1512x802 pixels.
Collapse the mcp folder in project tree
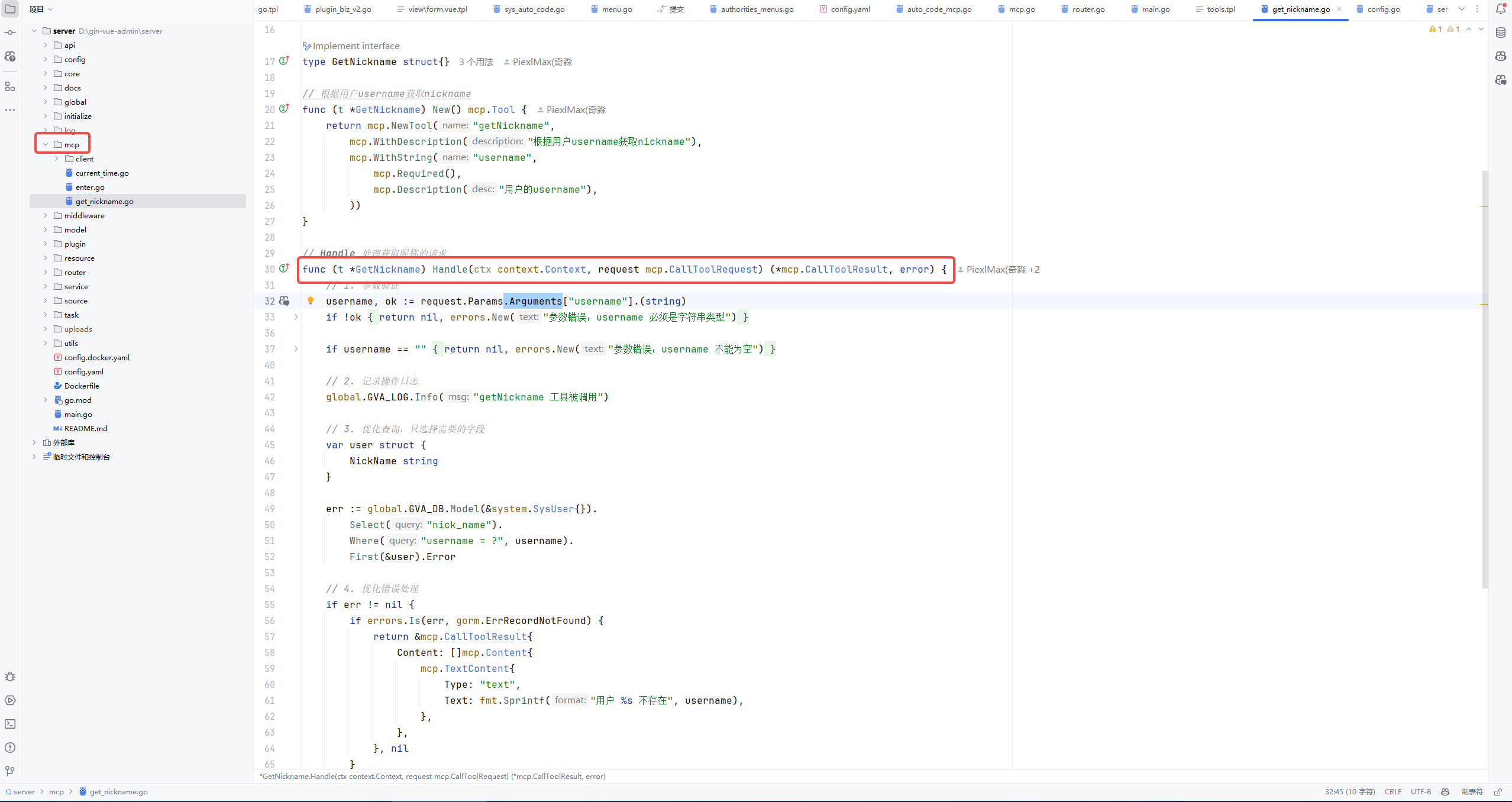46,144
